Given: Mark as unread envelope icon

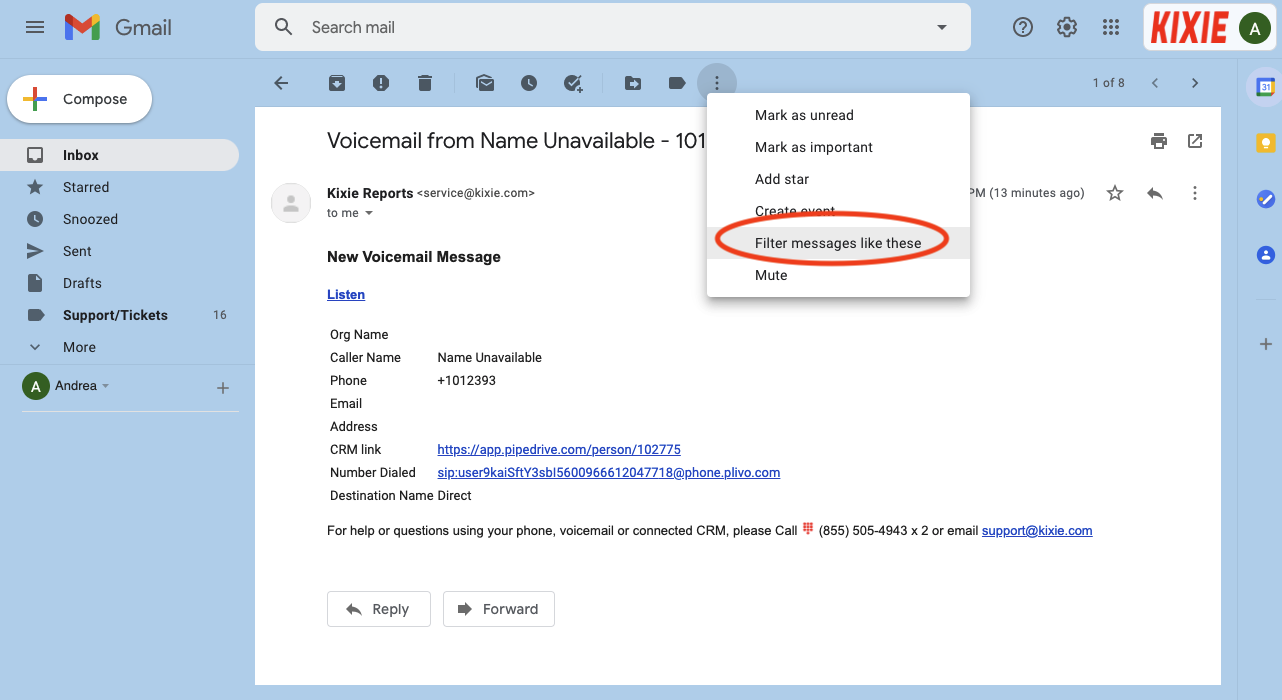Looking at the screenshot, I should click(x=485, y=83).
